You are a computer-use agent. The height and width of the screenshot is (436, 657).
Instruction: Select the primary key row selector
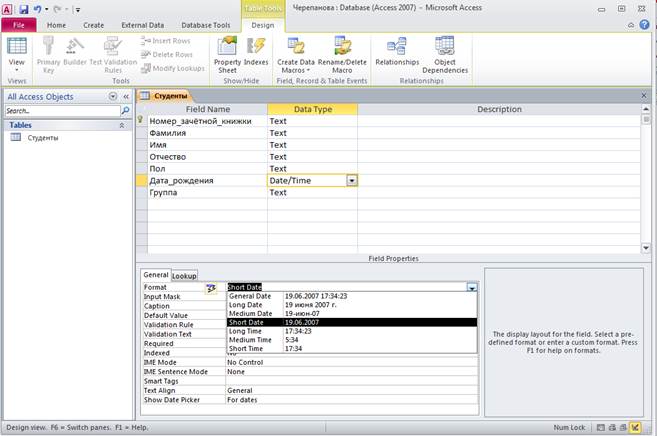[x=141, y=121]
